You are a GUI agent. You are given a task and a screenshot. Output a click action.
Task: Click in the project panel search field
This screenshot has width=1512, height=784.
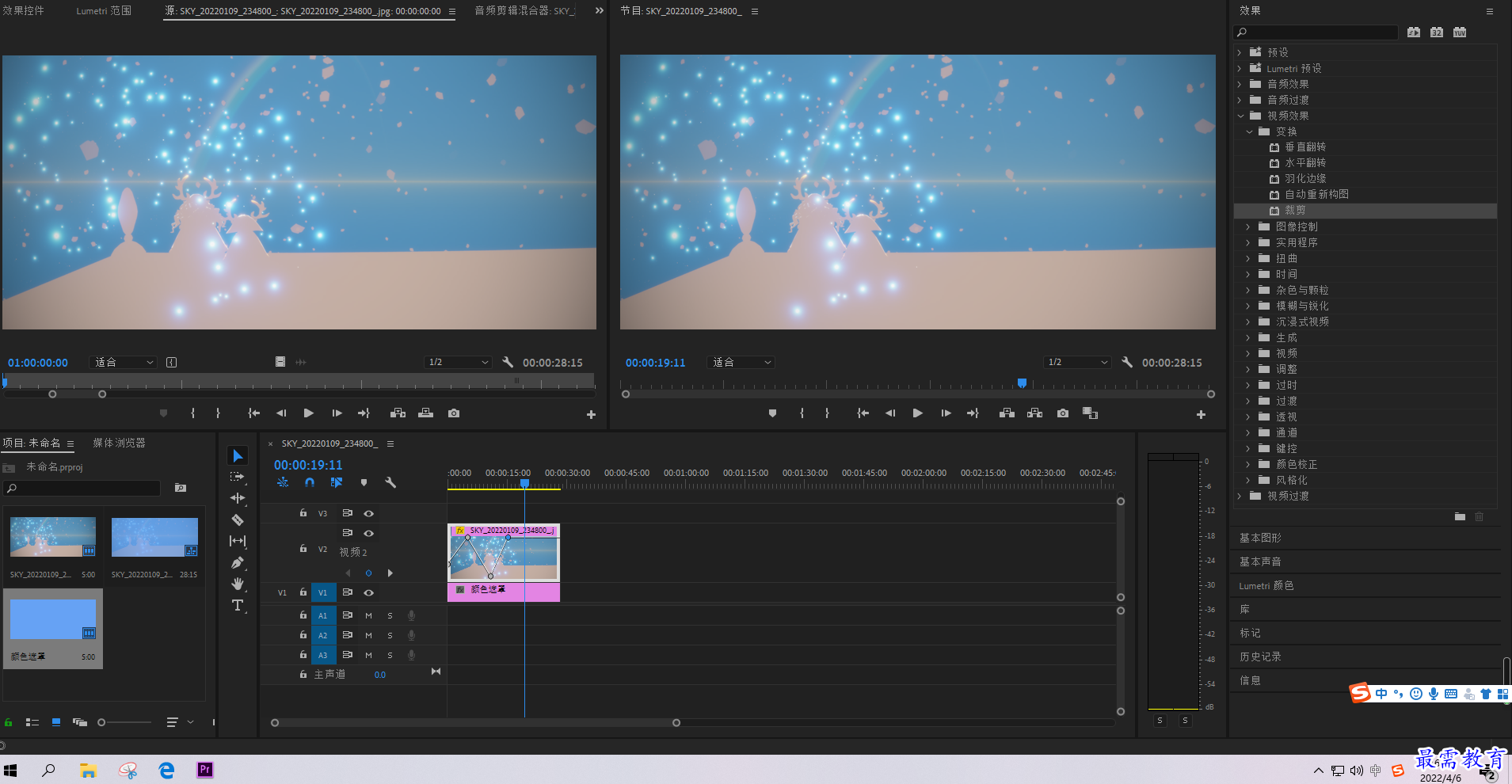tap(82, 488)
